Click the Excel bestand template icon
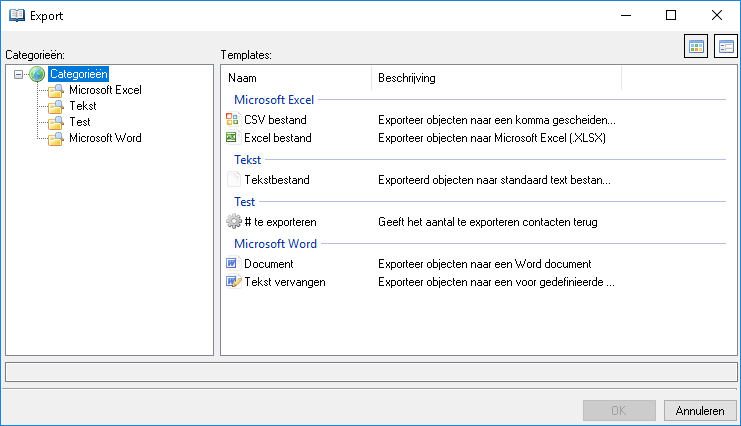The height and width of the screenshot is (426, 741). click(233, 137)
